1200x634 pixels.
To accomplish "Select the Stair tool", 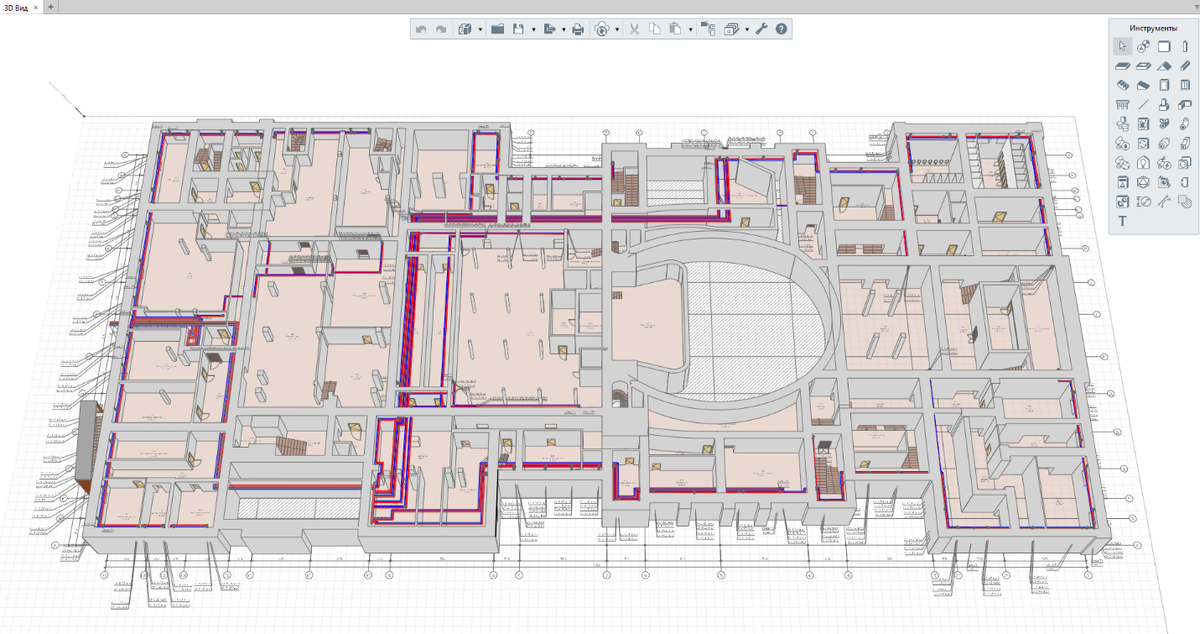I will coord(1122,84).
